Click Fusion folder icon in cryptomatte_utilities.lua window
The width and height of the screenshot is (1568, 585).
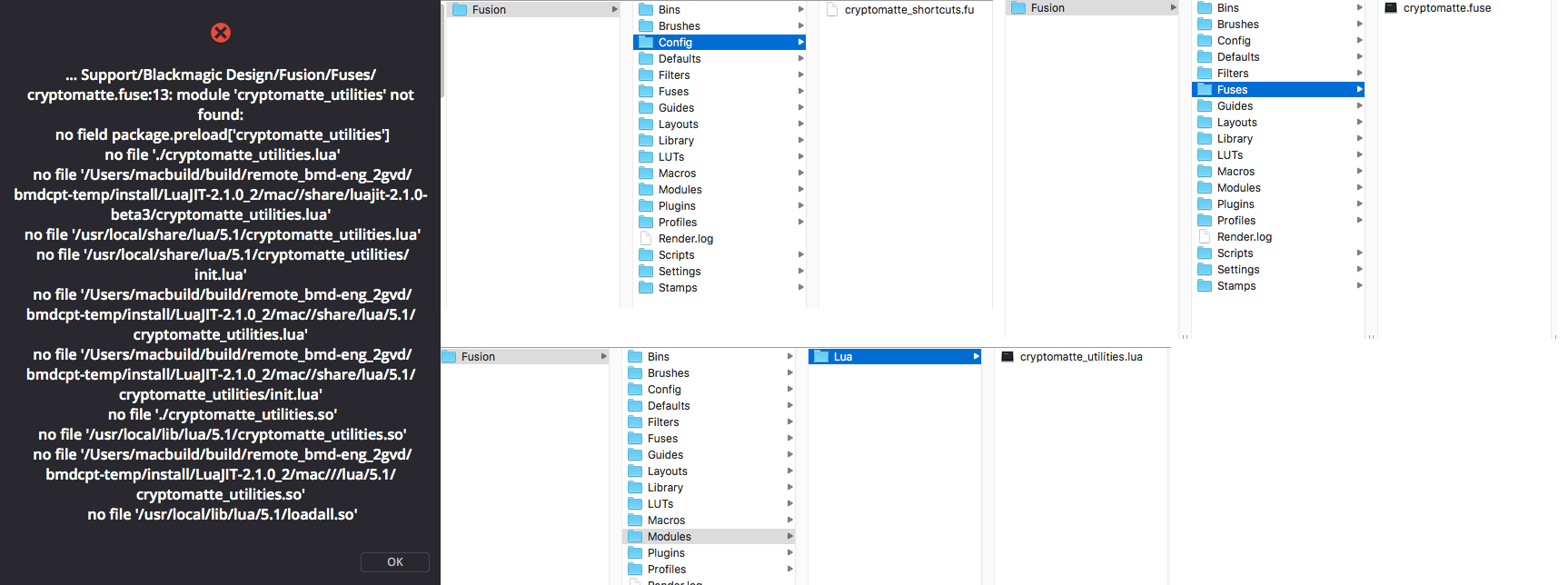click(x=449, y=357)
